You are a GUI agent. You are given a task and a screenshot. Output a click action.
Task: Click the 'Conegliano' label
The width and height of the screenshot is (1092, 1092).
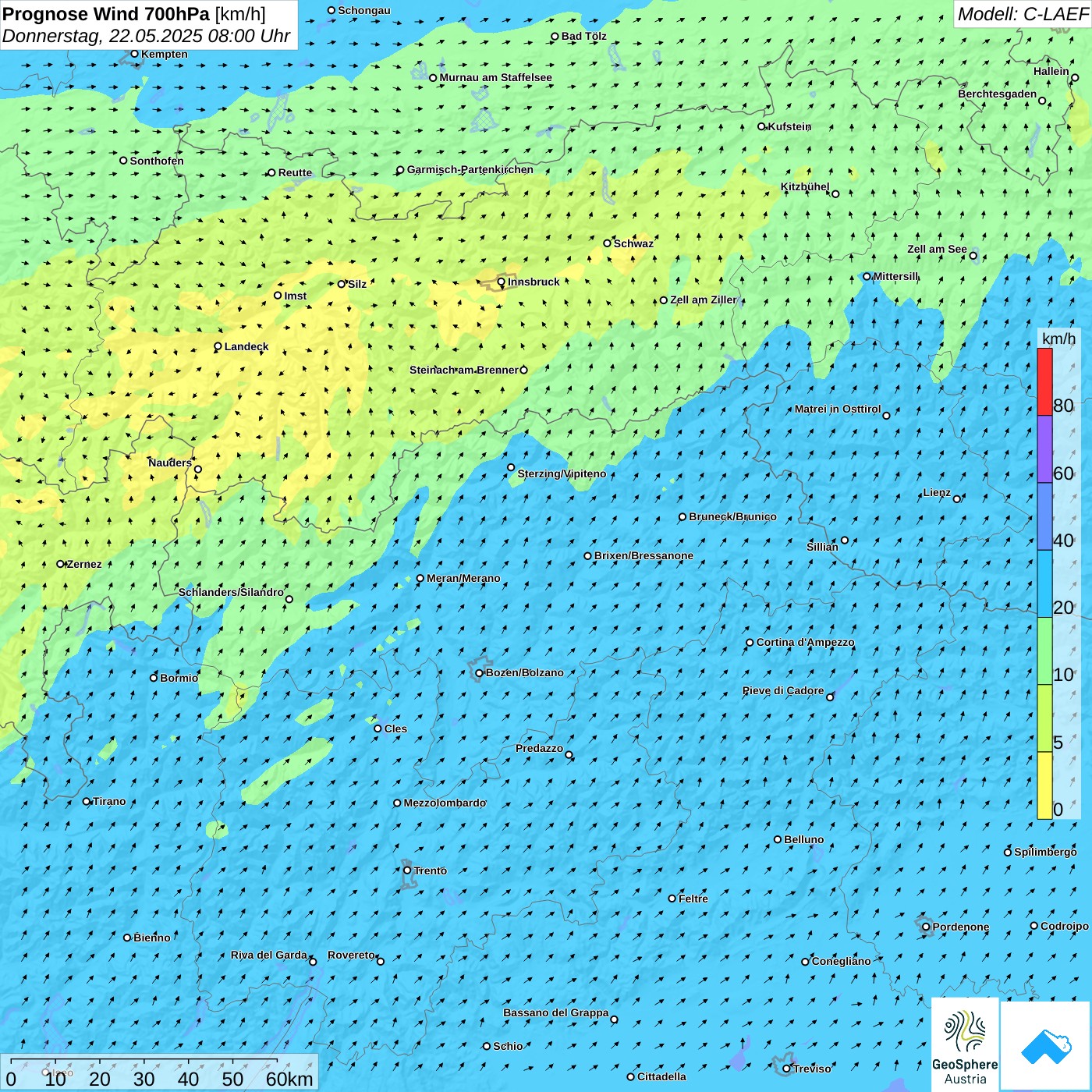[x=841, y=961]
